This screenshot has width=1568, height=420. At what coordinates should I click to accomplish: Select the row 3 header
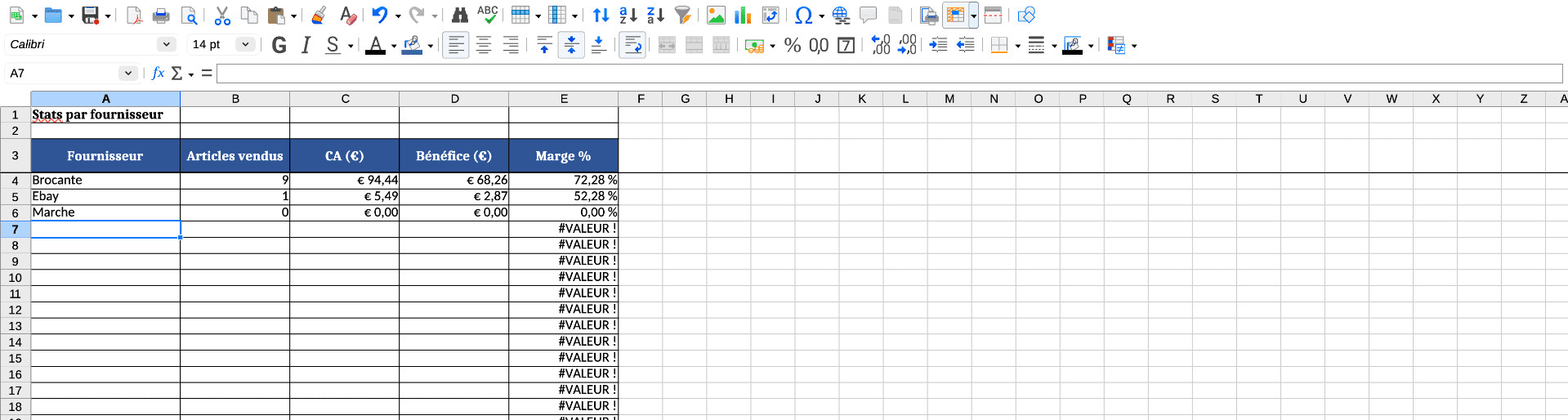point(15,155)
